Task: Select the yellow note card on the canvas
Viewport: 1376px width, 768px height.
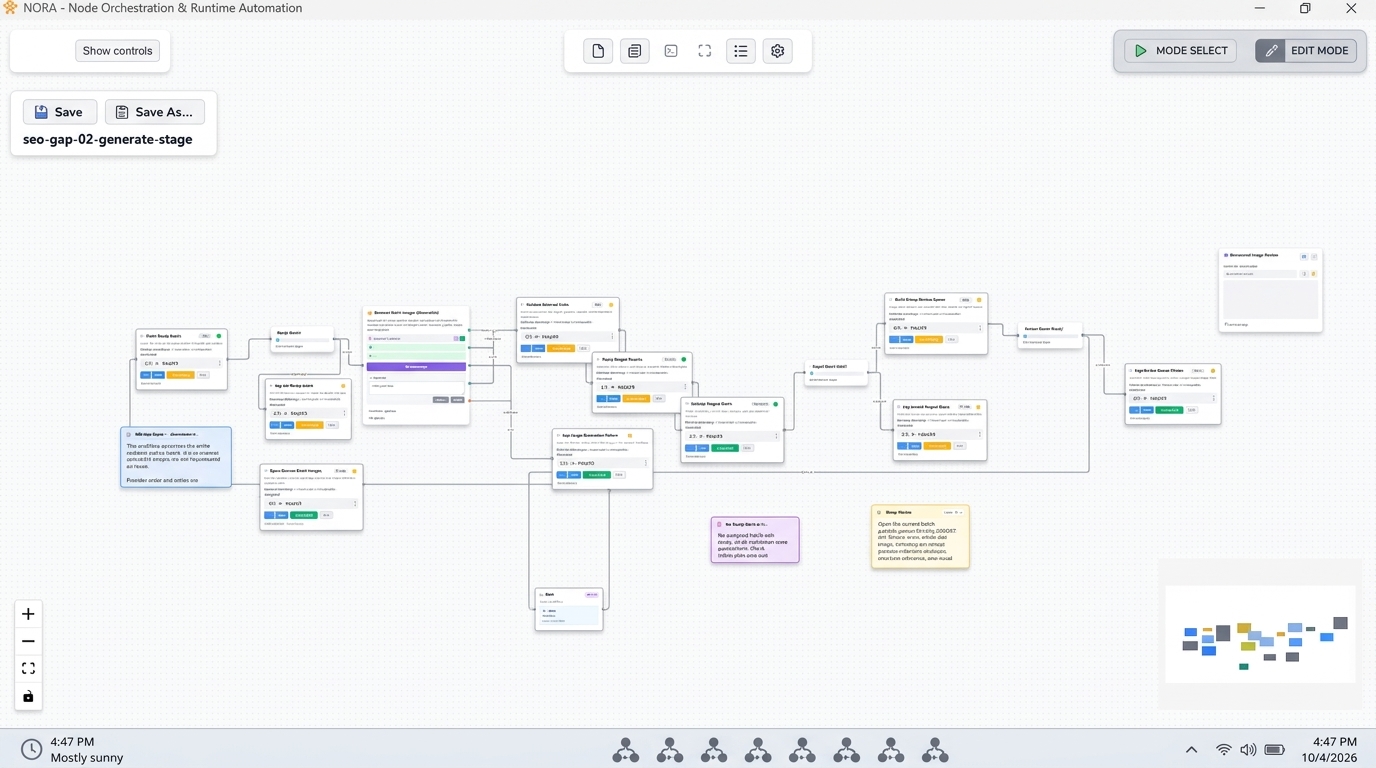Action: (x=920, y=537)
